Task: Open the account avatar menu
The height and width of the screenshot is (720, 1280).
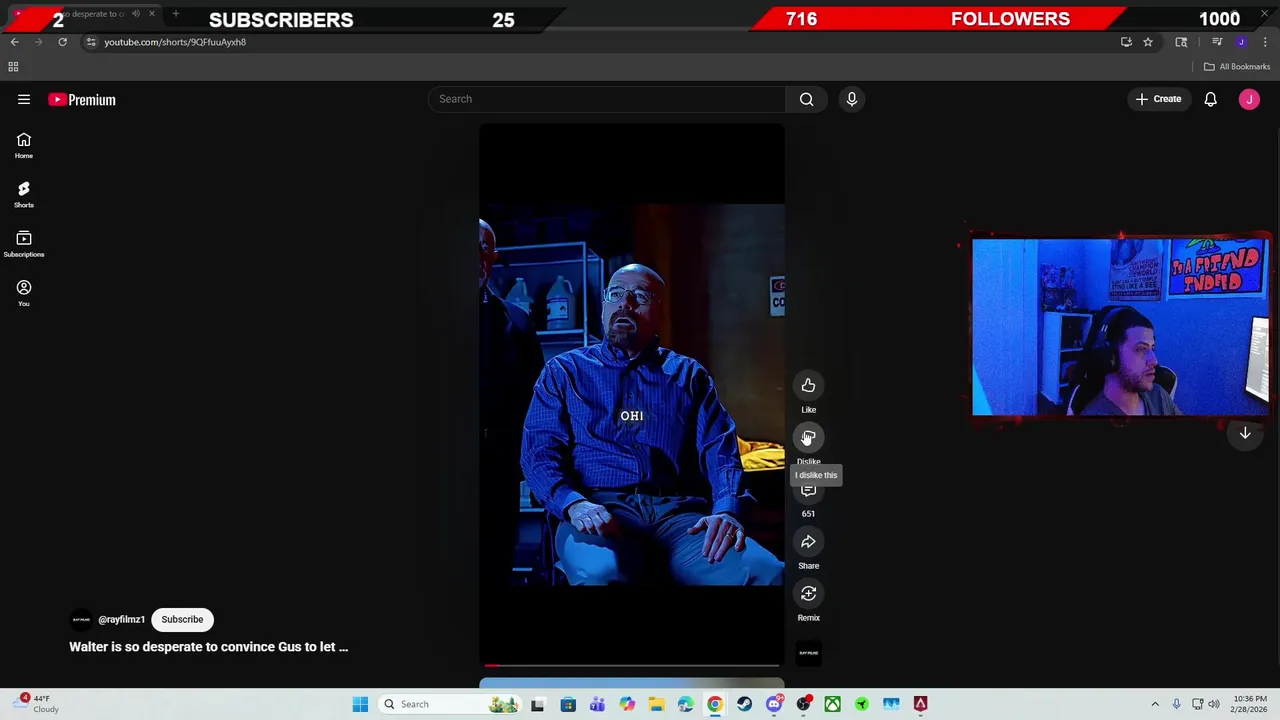Action: pyautogui.click(x=1249, y=99)
